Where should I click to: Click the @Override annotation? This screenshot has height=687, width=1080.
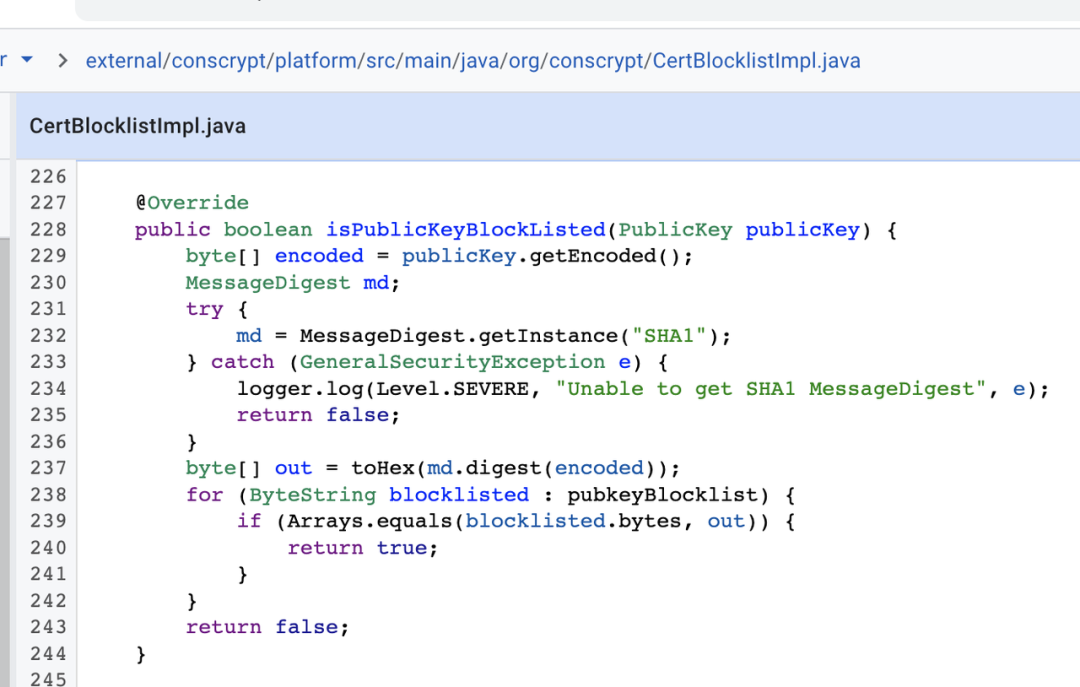coord(192,203)
